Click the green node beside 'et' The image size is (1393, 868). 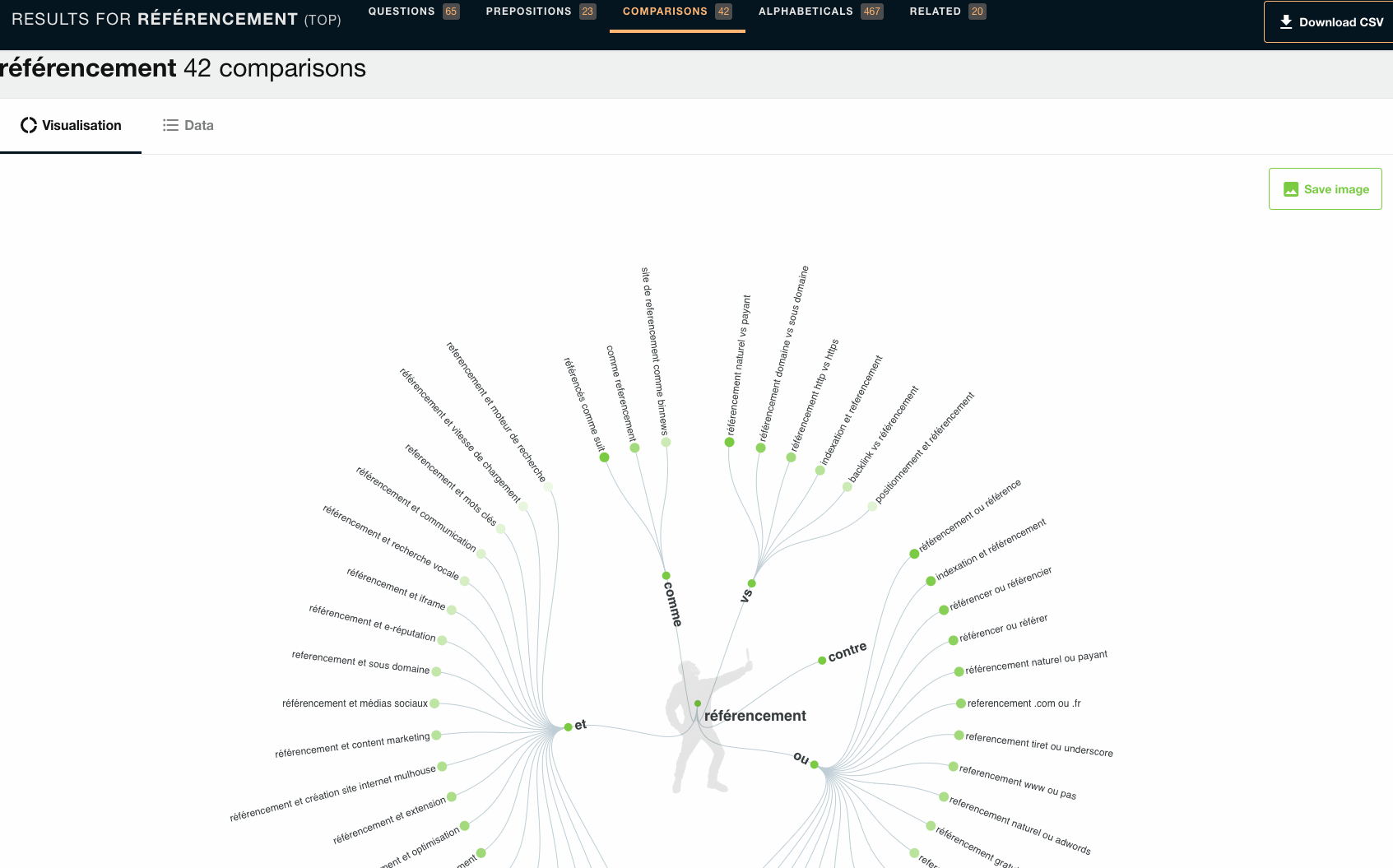click(568, 727)
